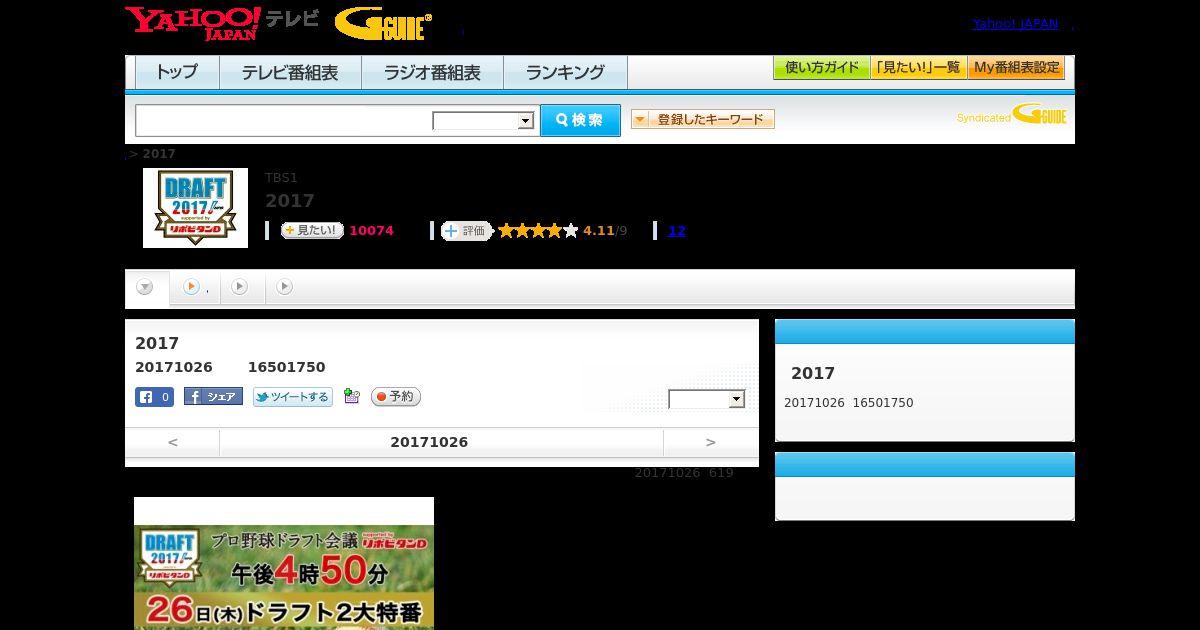The width and height of the screenshot is (1200, 630).
Task: Click breadcrumb 2017 text
Action: point(159,154)
